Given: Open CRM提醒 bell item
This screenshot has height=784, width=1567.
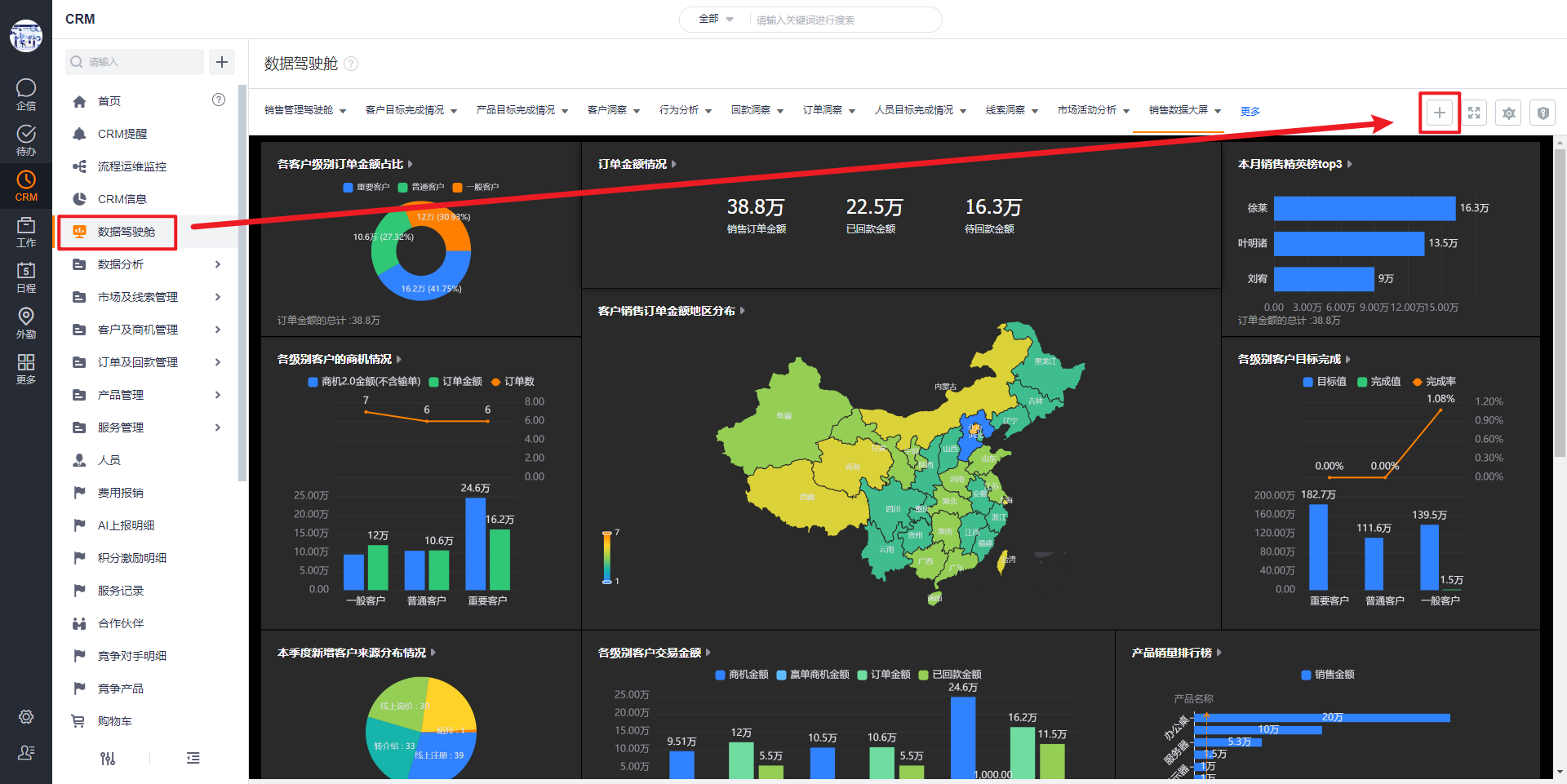Looking at the screenshot, I should point(122,134).
